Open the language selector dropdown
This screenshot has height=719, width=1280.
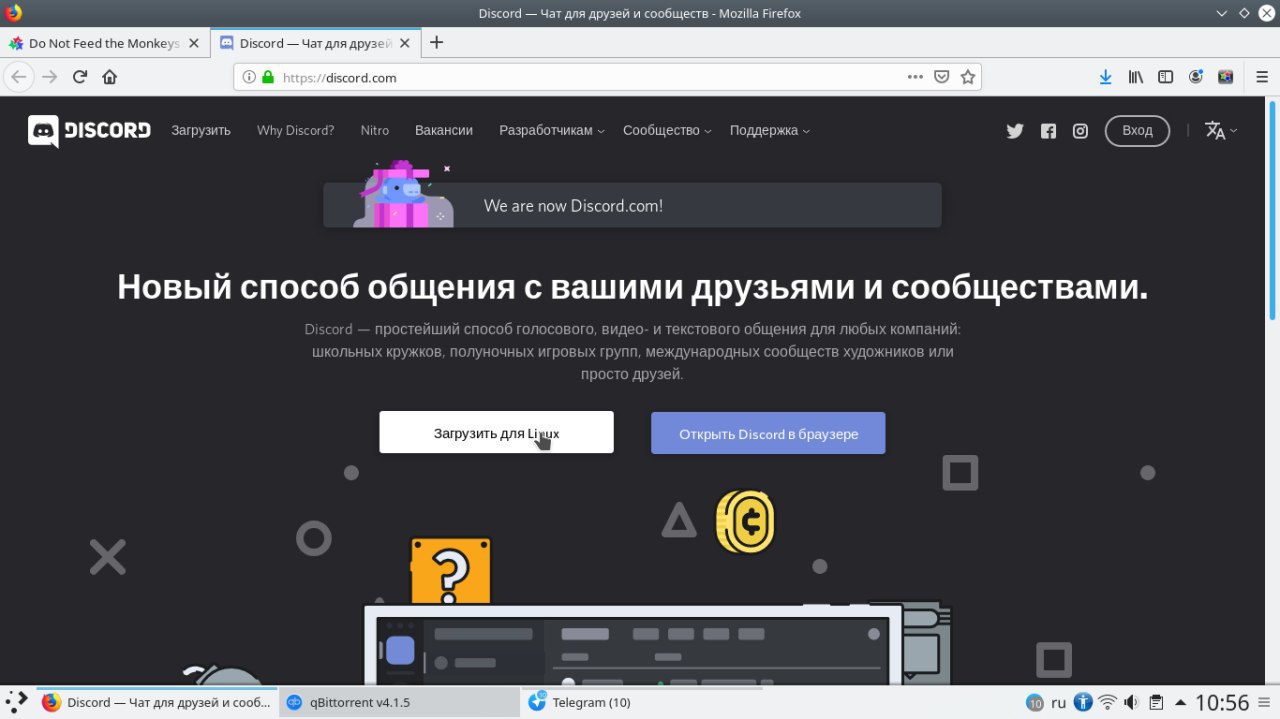point(1221,131)
